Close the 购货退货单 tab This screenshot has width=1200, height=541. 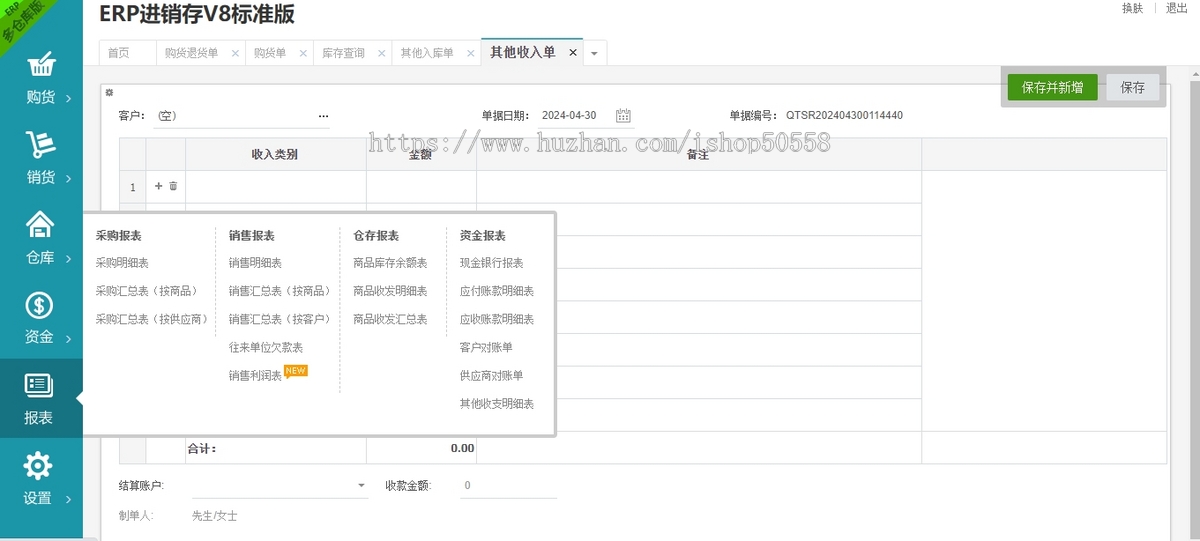click(x=235, y=53)
